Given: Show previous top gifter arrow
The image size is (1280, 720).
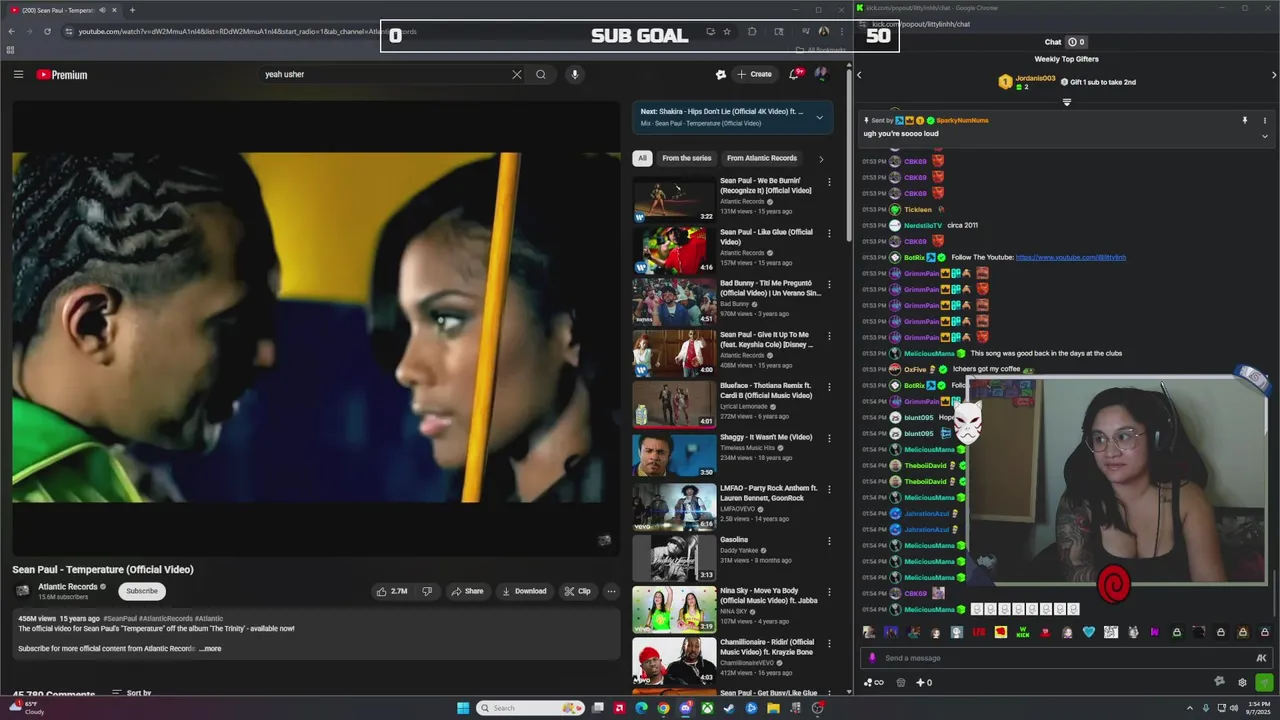Looking at the screenshot, I should (859, 75).
